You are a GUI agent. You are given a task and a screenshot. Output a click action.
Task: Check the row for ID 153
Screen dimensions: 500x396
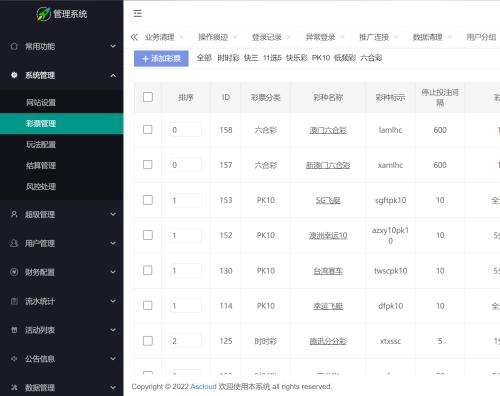point(148,200)
